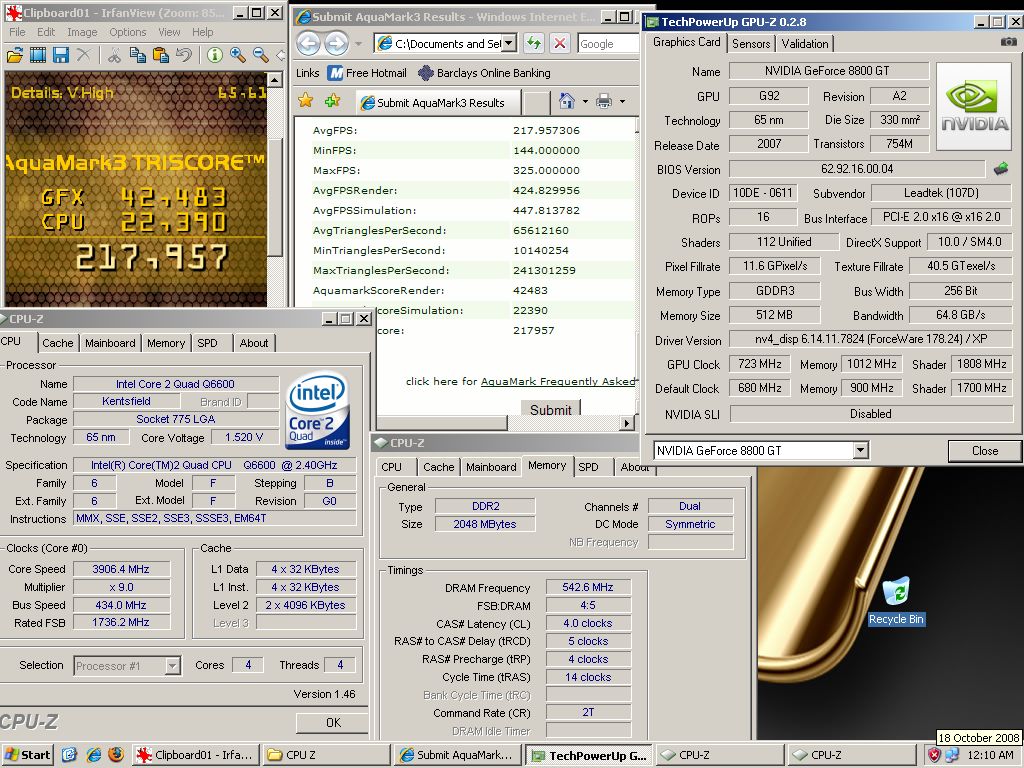Image resolution: width=1024 pixels, height=768 pixels.
Task: Paste clipboard with IrfanView paste icon
Action: pyautogui.click(x=161, y=55)
